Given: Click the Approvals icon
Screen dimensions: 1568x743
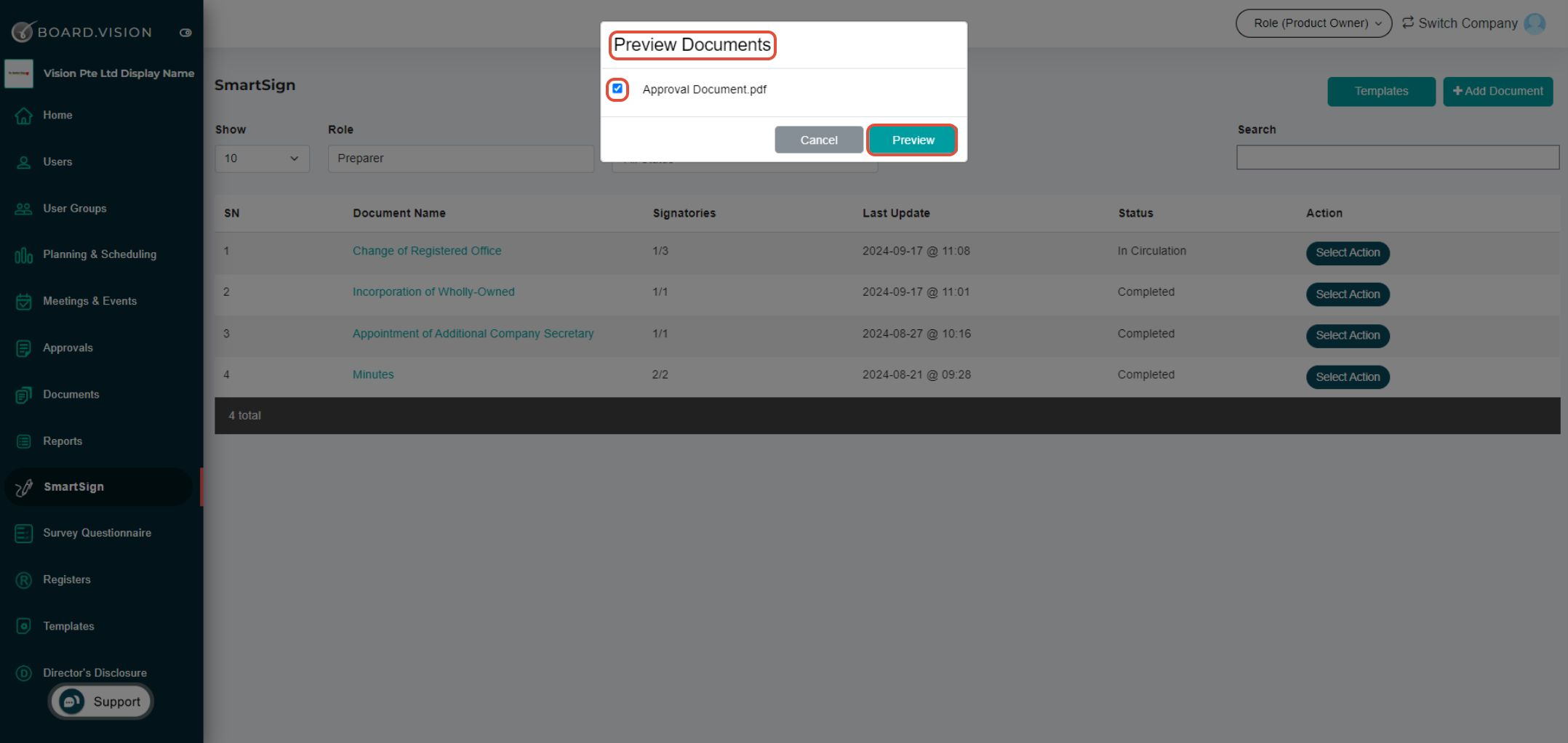Looking at the screenshot, I should pyautogui.click(x=24, y=348).
